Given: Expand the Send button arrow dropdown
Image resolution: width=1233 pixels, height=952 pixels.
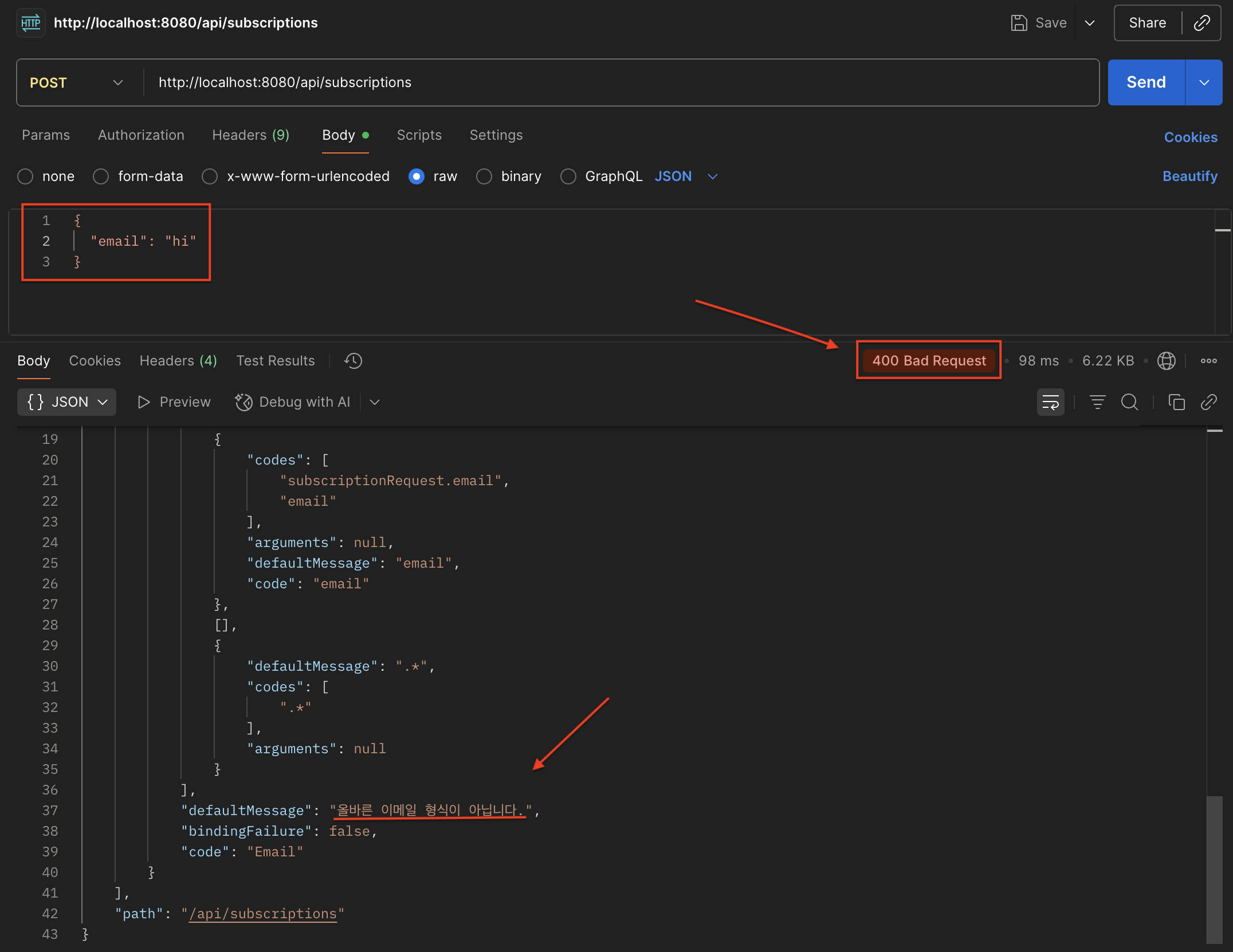Looking at the screenshot, I should point(1204,82).
